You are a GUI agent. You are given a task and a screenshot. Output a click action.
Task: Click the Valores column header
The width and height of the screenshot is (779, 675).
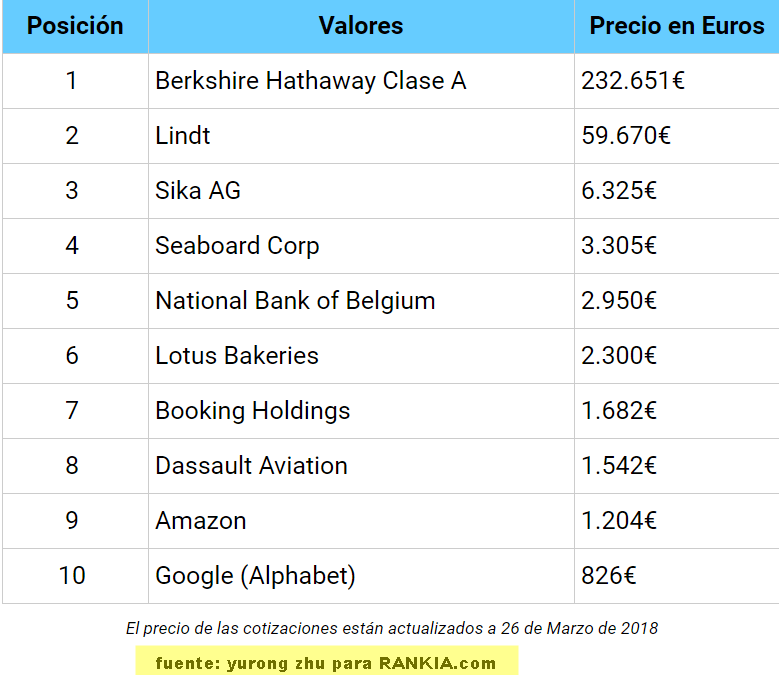(x=361, y=26)
